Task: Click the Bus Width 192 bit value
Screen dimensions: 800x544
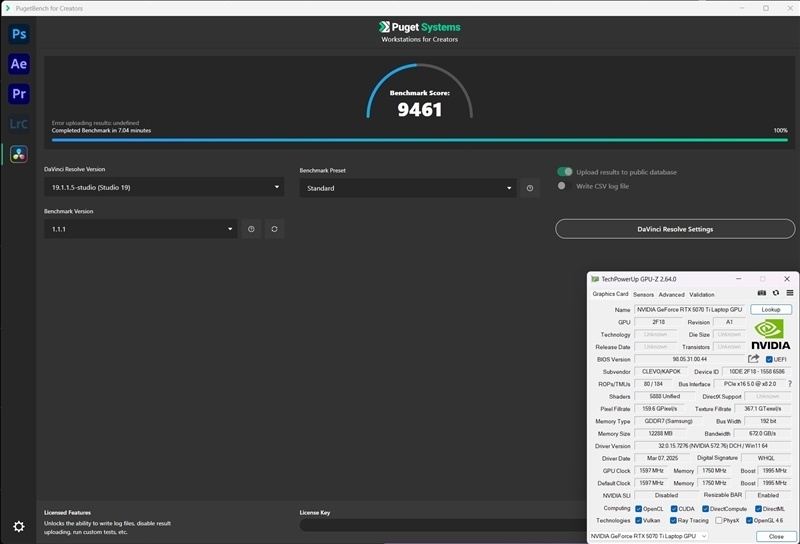Action: (x=768, y=421)
